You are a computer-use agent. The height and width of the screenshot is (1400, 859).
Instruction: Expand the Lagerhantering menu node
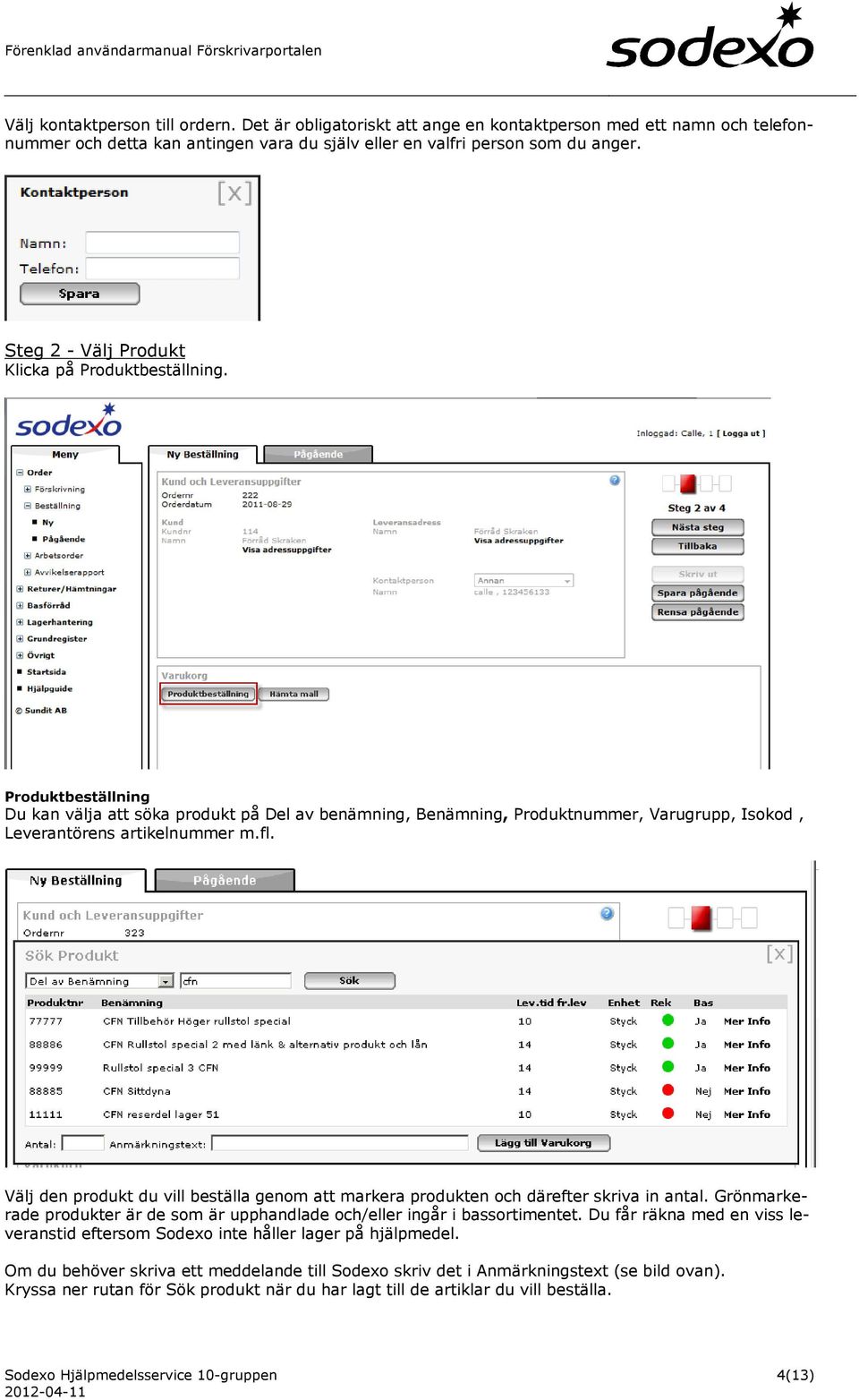(x=20, y=622)
